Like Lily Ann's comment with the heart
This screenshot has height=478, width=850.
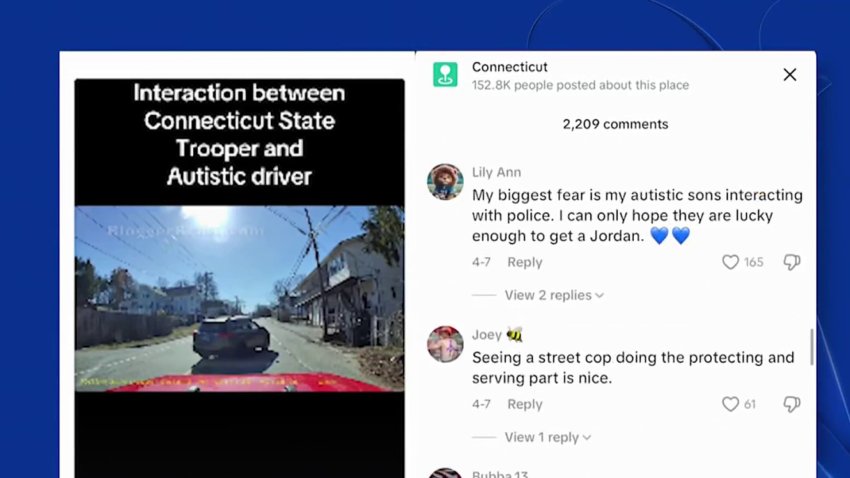click(730, 262)
